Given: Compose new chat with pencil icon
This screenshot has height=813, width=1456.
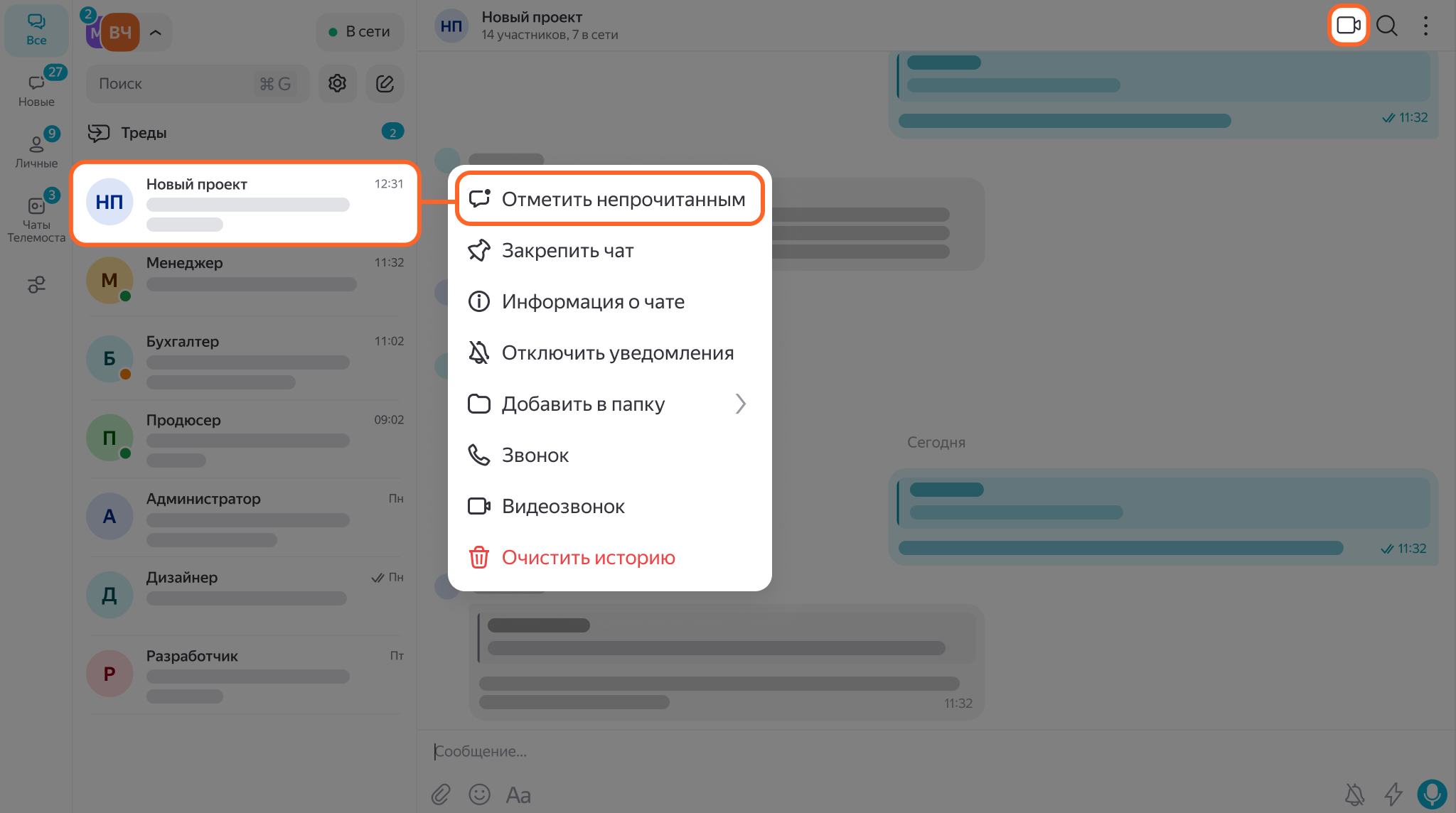Looking at the screenshot, I should coord(385,84).
